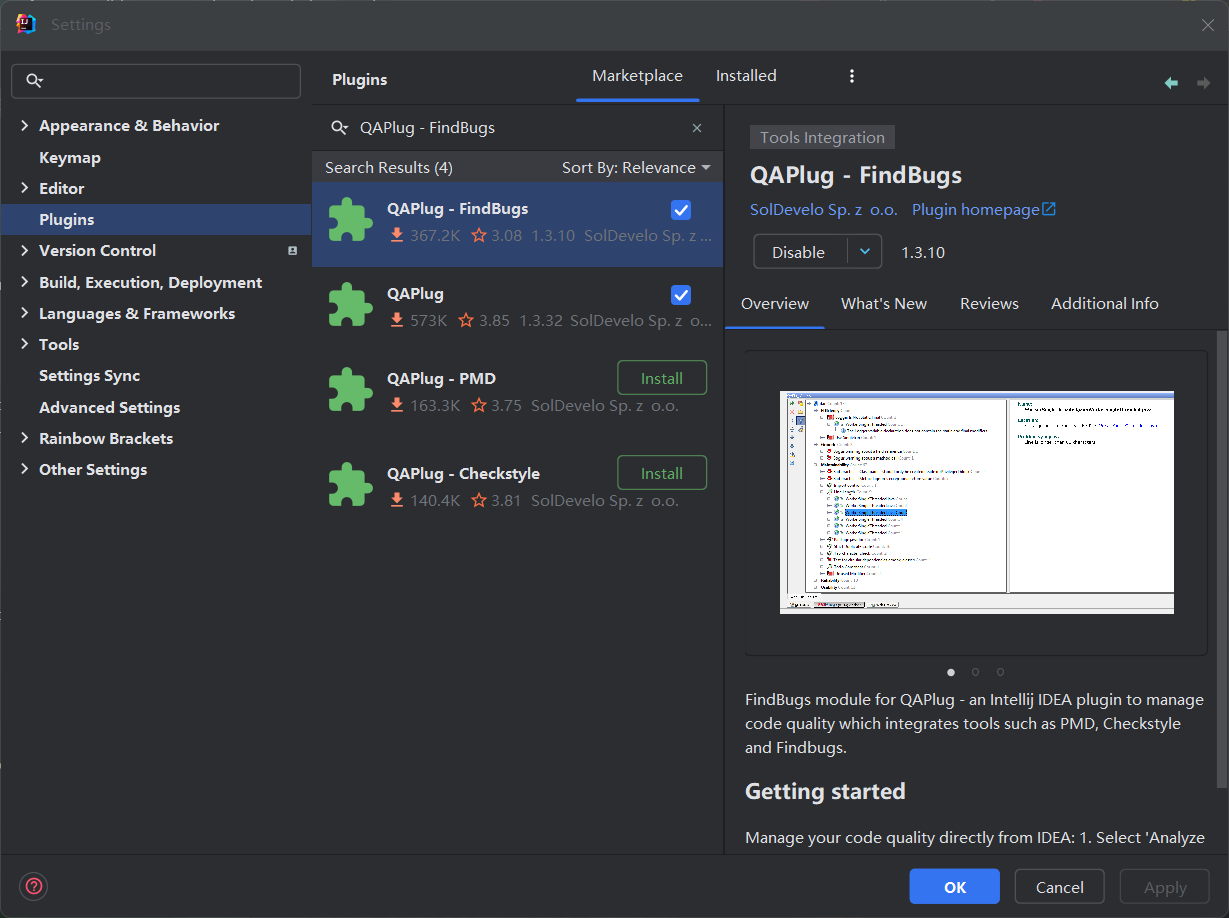Uncheck the QAPlug - FindBugs enabled checkbox
Screen dimensions: 1229x918
(681, 209)
